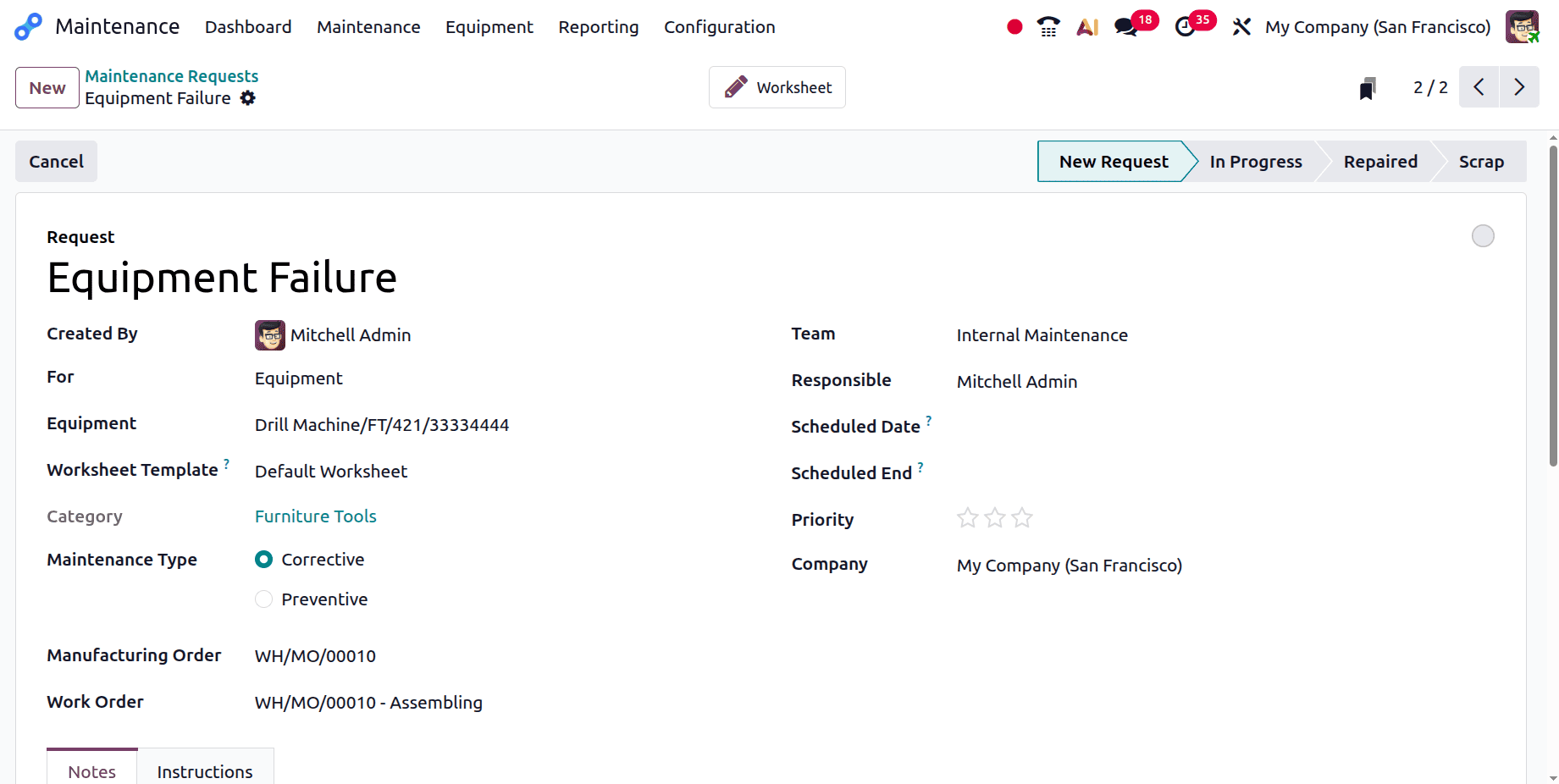Open the debug tools wrench icon

pyautogui.click(x=1241, y=27)
